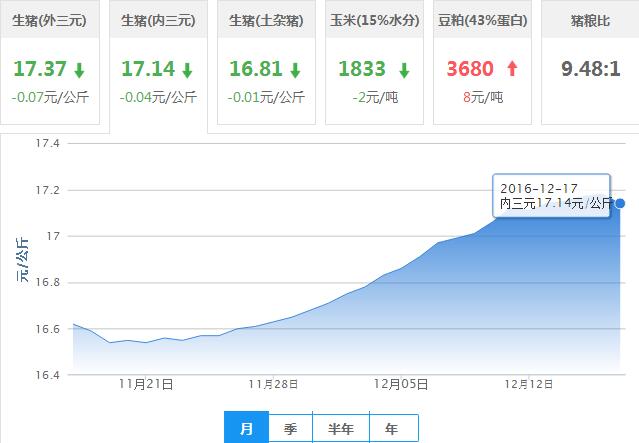Click the down arrow beside 16.81
This screenshot has height=443, width=639.
pos(295,70)
